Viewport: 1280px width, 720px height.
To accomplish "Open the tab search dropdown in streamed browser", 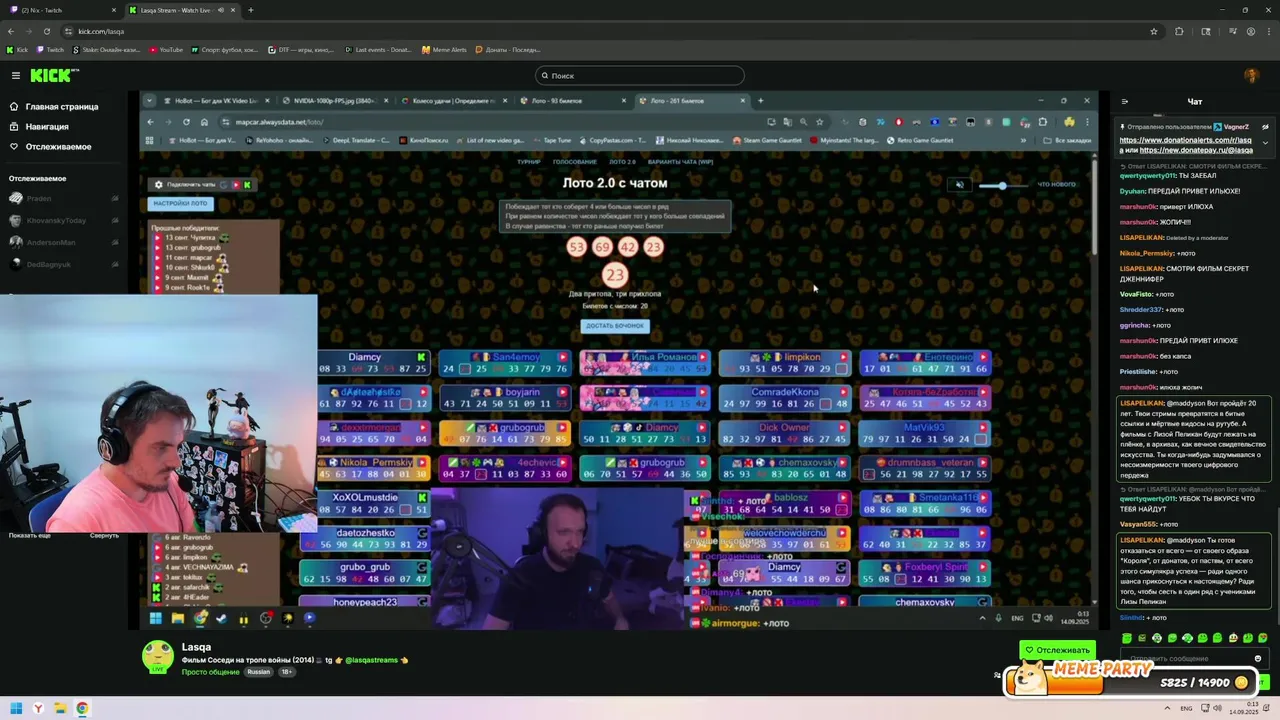I will pos(149,100).
